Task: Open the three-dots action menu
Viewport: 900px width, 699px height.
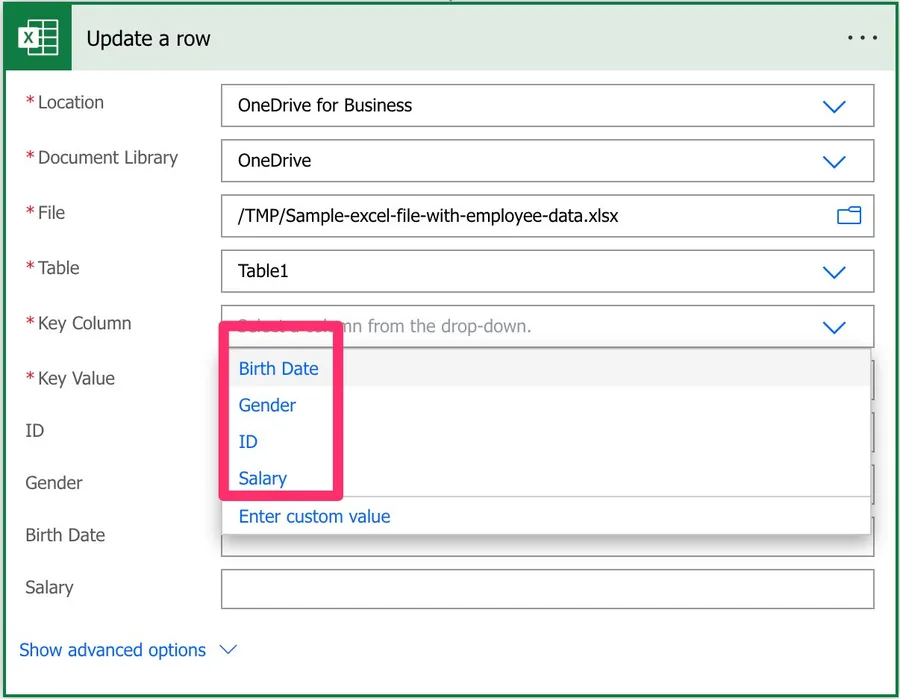Action: click(x=862, y=38)
